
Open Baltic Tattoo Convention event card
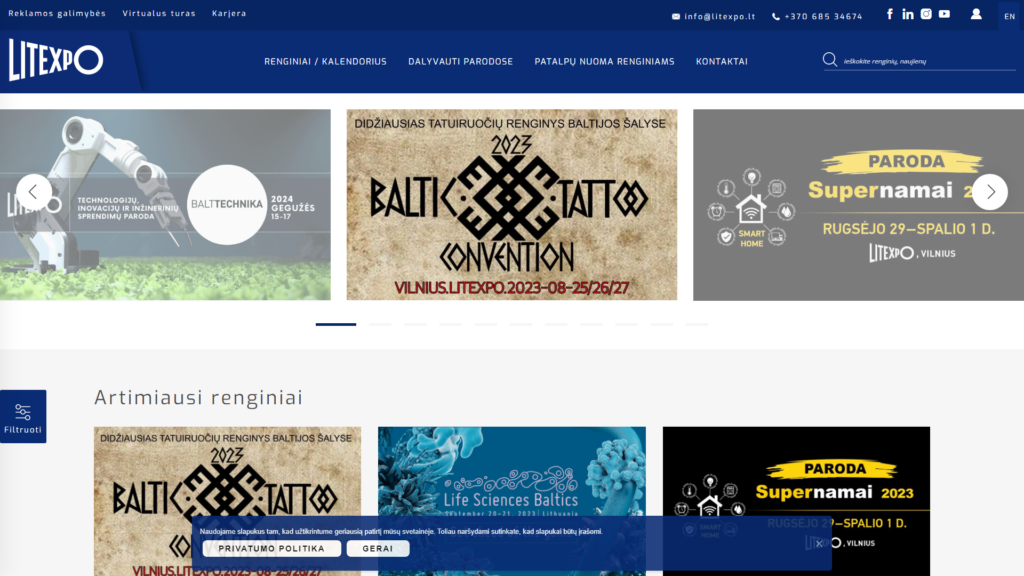click(227, 502)
